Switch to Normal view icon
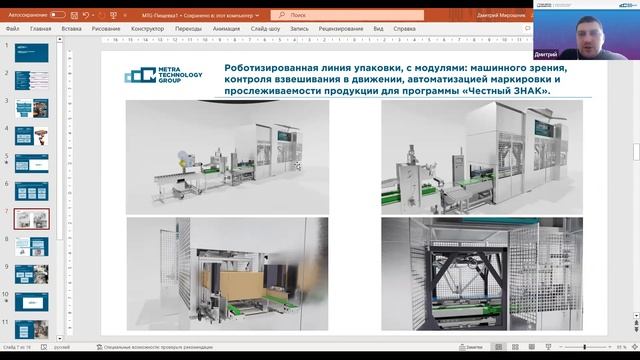 [x=499, y=347]
